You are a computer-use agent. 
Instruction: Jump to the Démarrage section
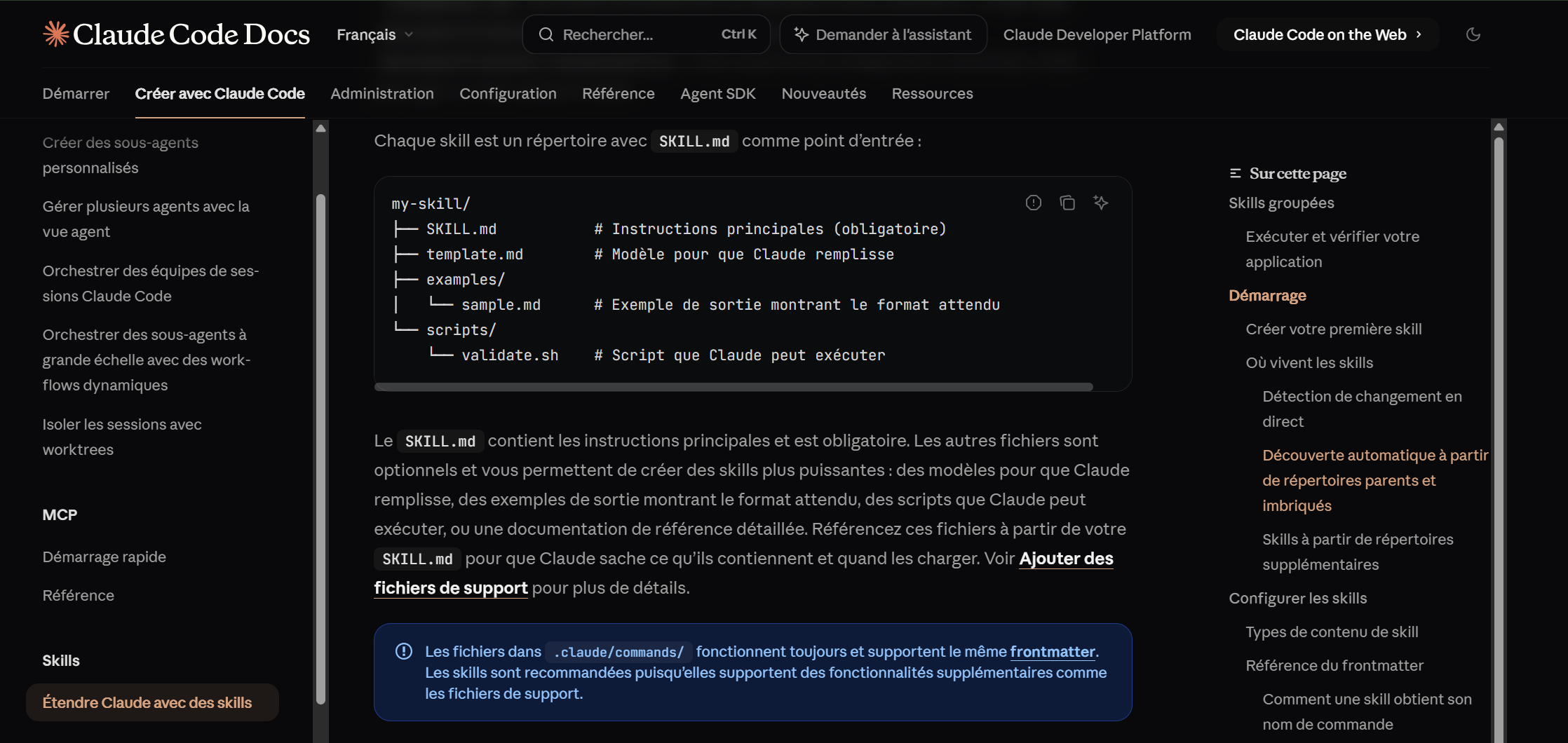click(x=1268, y=295)
